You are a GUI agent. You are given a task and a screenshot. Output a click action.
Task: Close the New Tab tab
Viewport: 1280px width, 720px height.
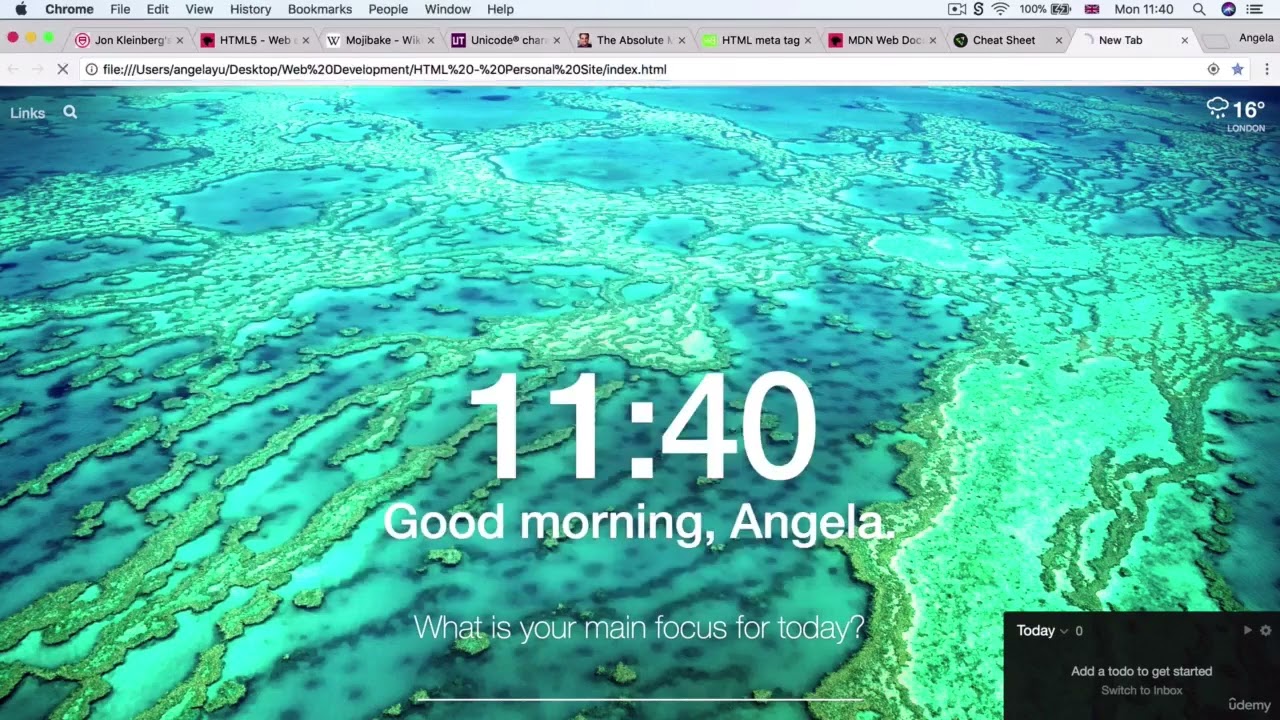[x=1185, y=41]
